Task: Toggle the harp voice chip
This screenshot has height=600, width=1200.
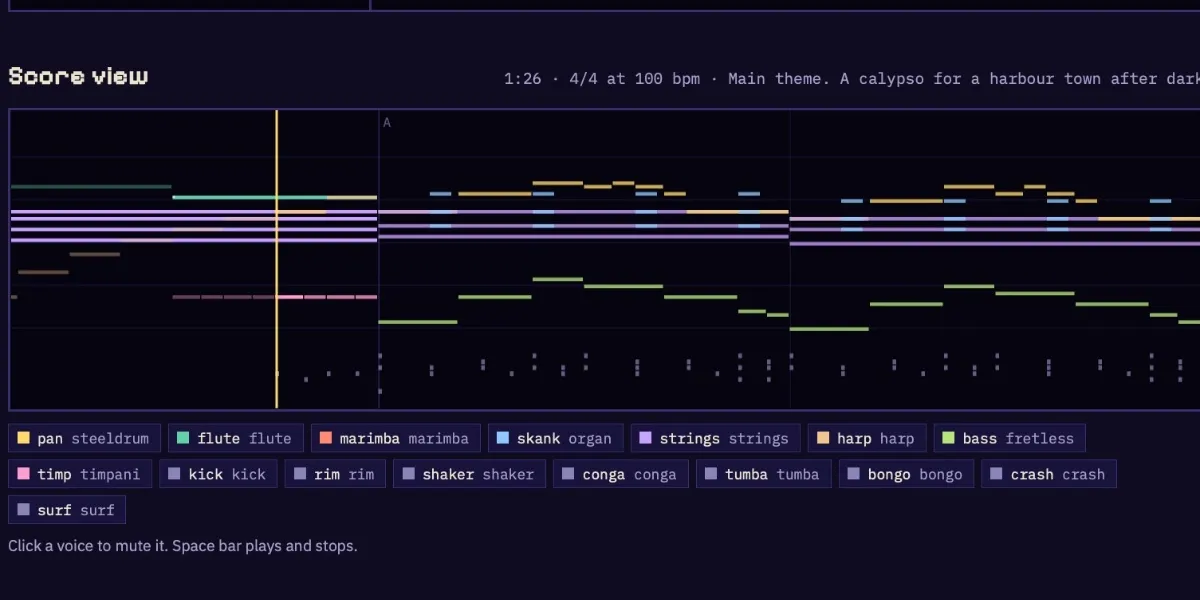Action: point(867,438)
